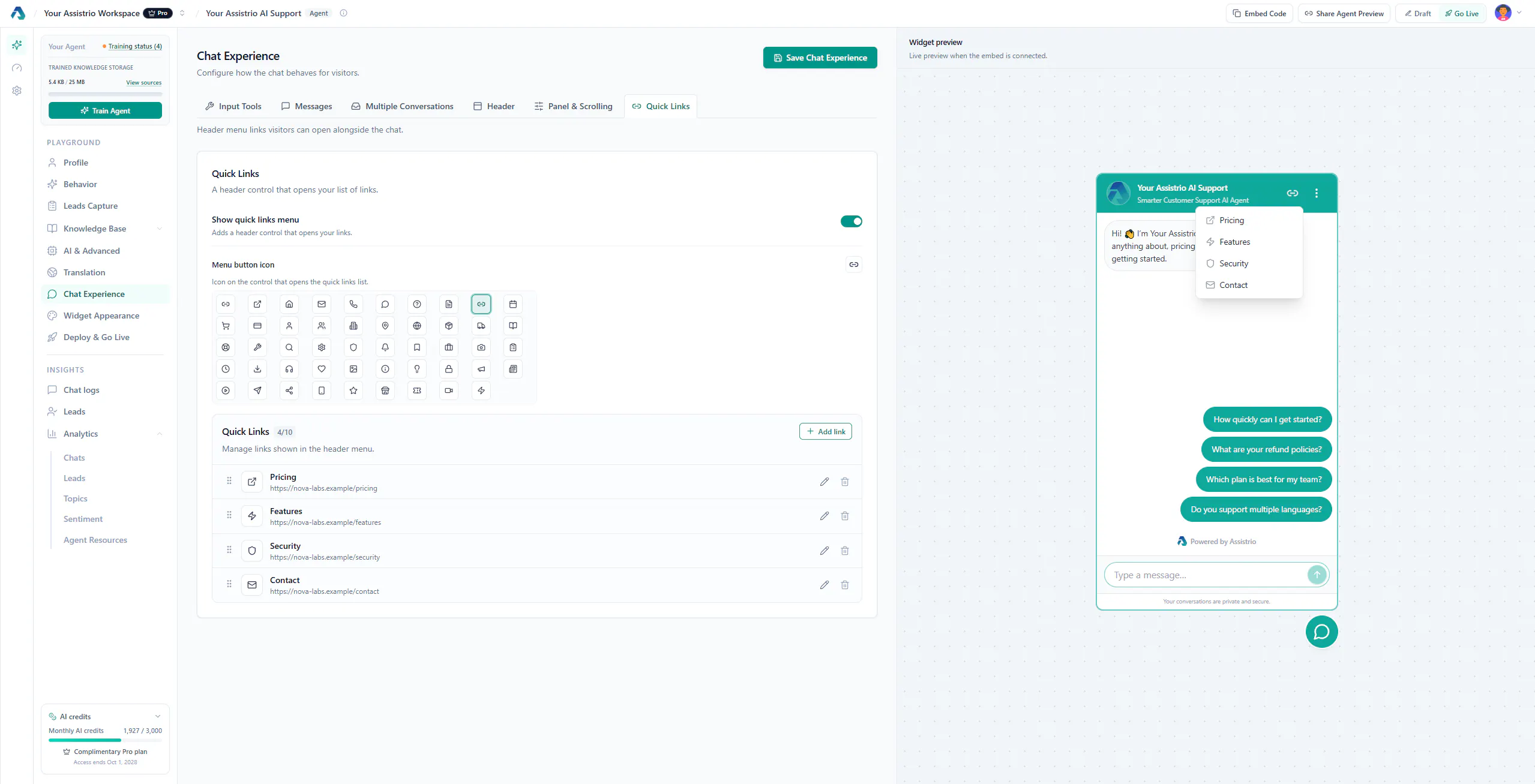1535x784 pixels.
Task: Choose the megaphone menu button icon
Action: [x=481, y=369]
